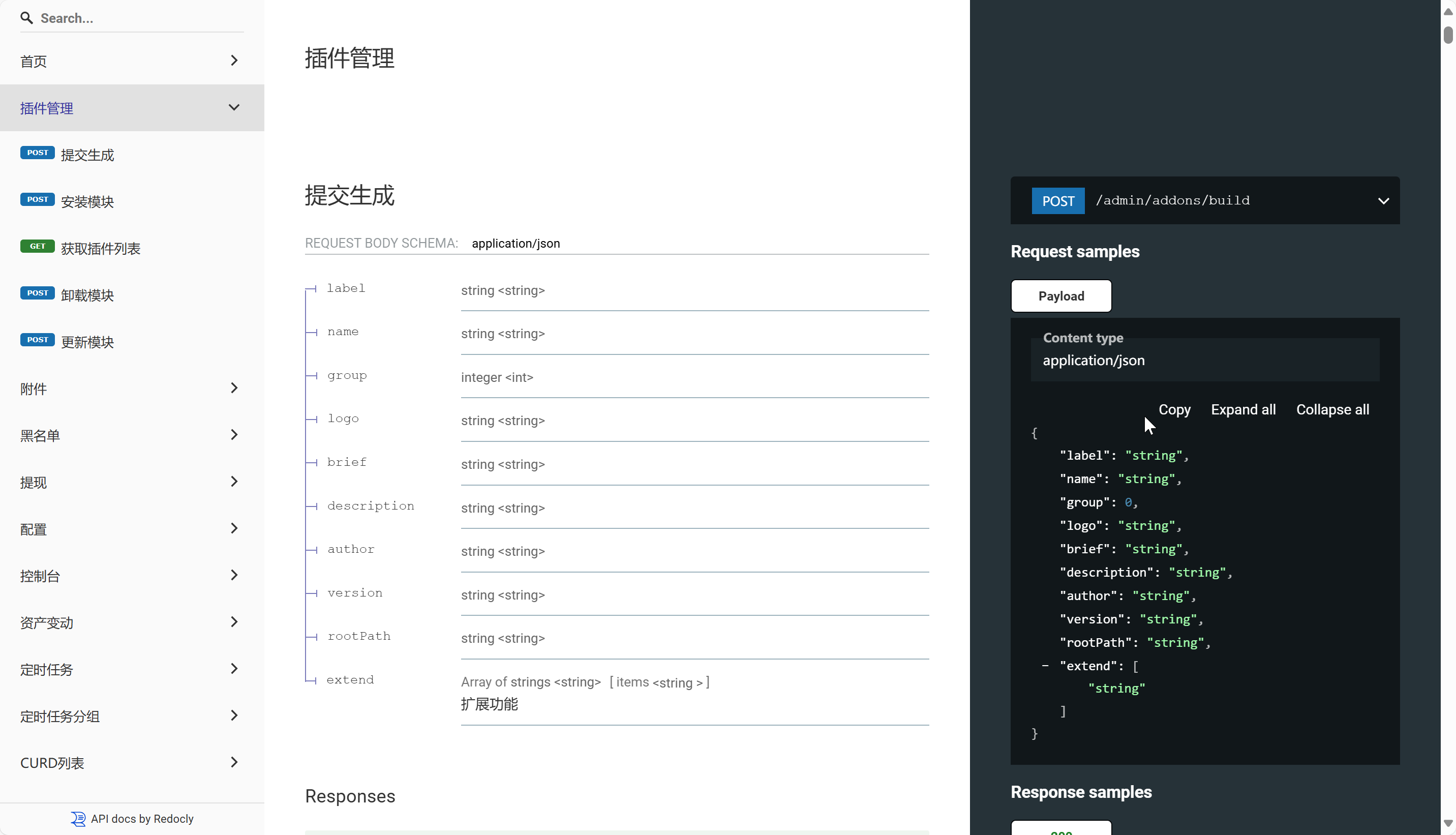Image resolution: width=1456 pixels, height=835 pixels.
Task: Open the 定时任务 menu item
Action: [x=47, y=669]
